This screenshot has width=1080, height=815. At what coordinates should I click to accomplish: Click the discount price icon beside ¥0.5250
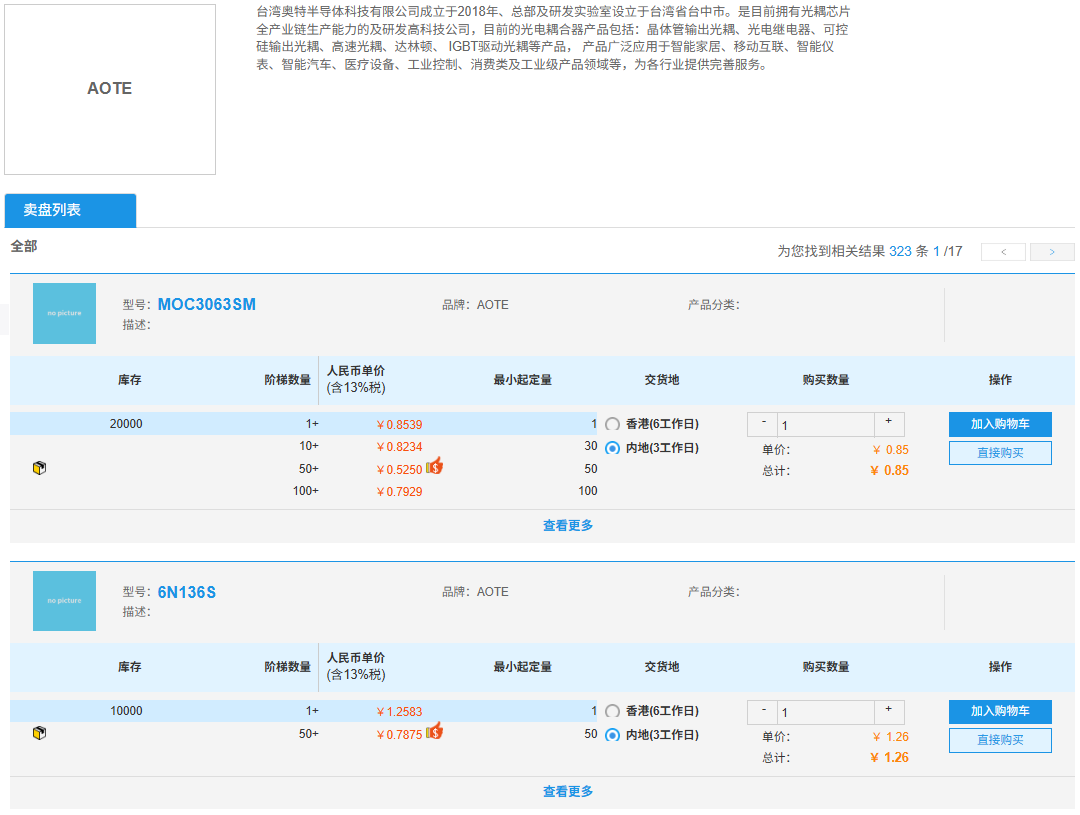click(434, 467)
